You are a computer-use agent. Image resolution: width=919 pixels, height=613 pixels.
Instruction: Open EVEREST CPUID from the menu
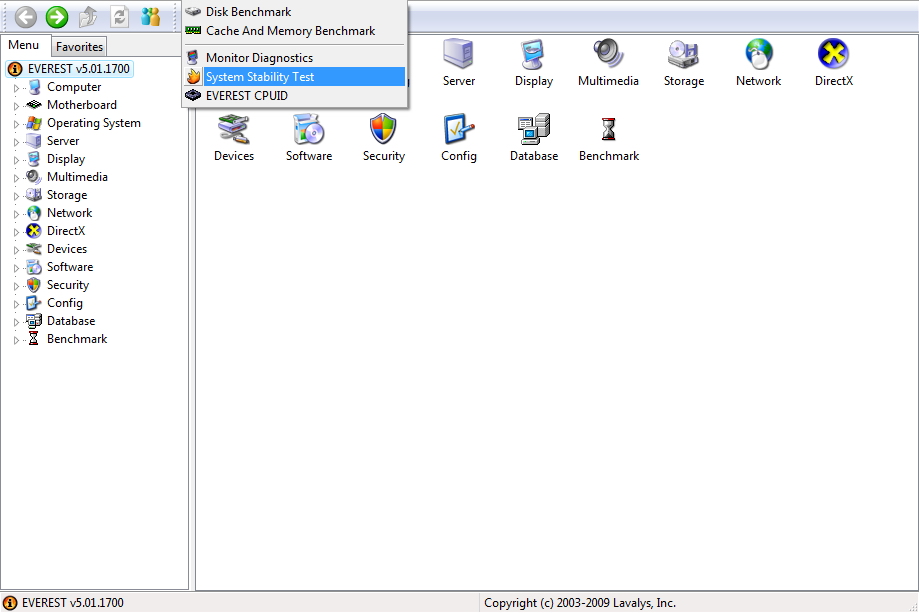[294, 96]
